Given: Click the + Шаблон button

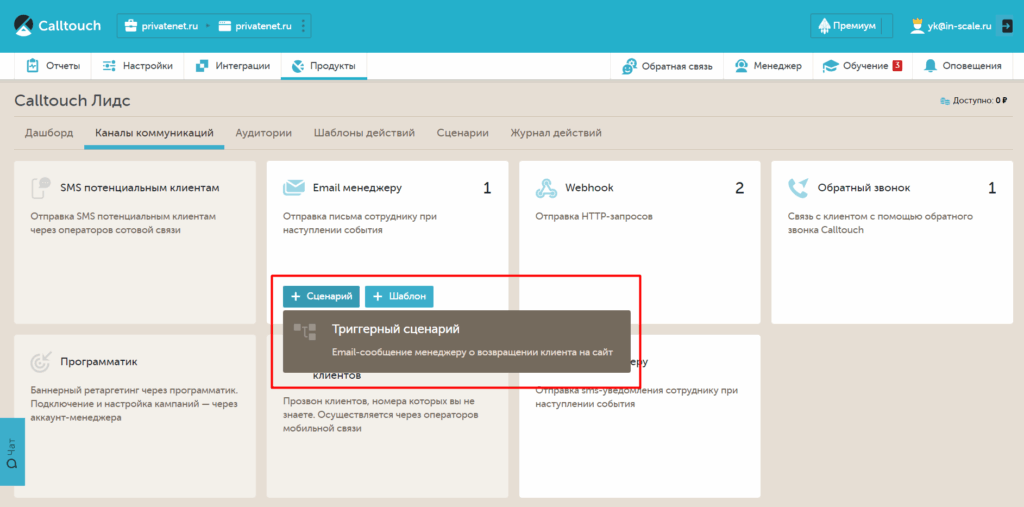Looking at the screenshot, I should pos(399,296).
